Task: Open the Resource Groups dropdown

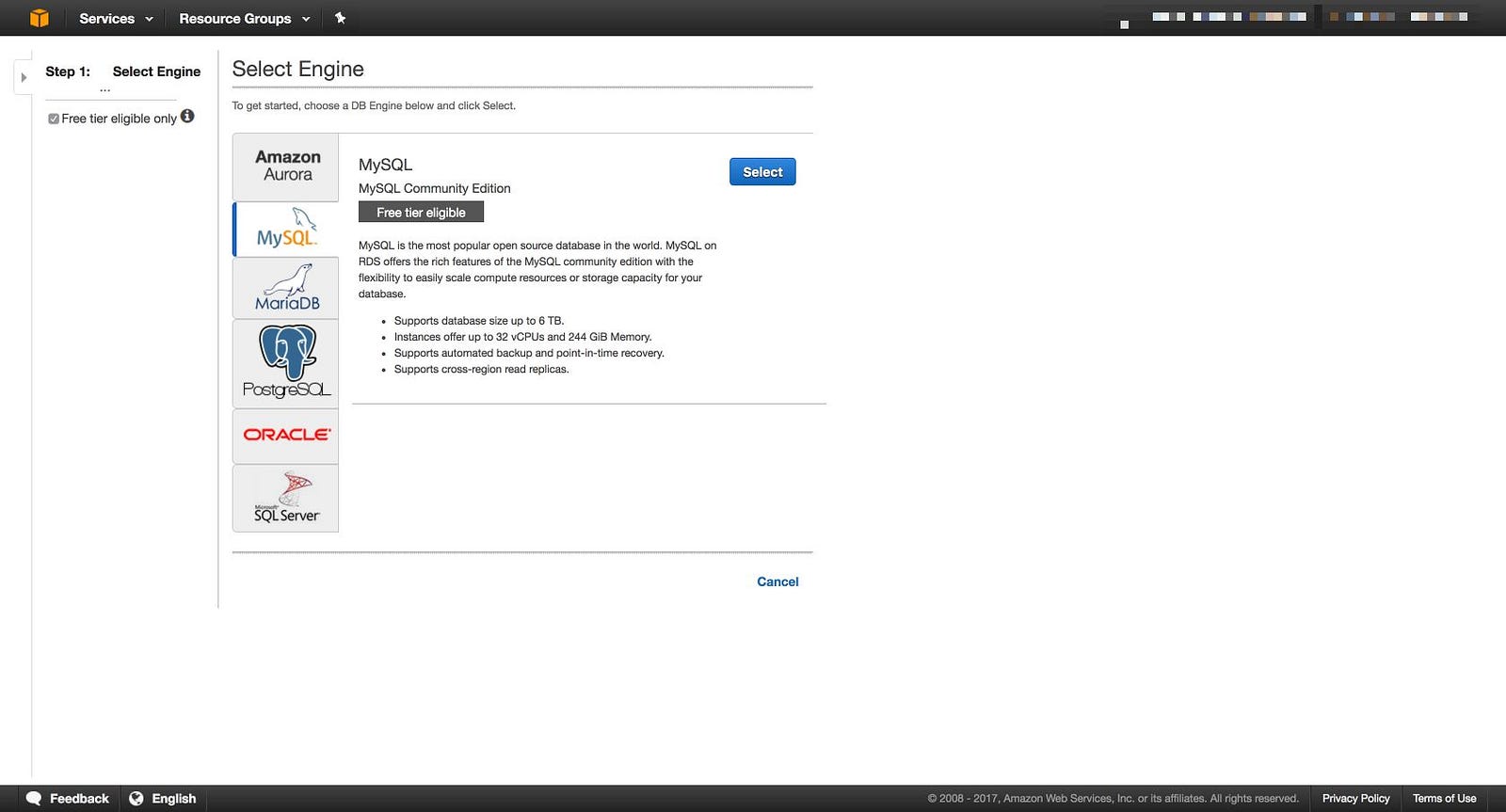Action: click(245, 18)
